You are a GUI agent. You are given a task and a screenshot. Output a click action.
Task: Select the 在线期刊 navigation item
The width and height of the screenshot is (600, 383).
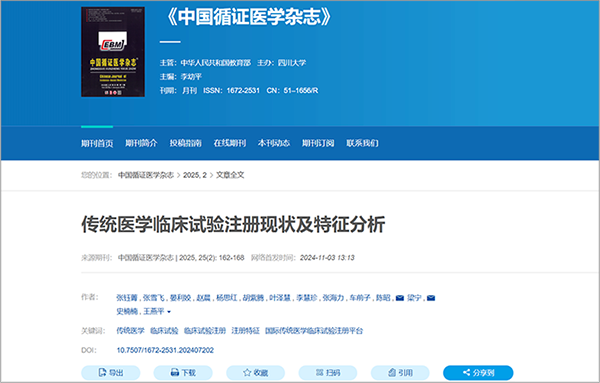point(230,143)
